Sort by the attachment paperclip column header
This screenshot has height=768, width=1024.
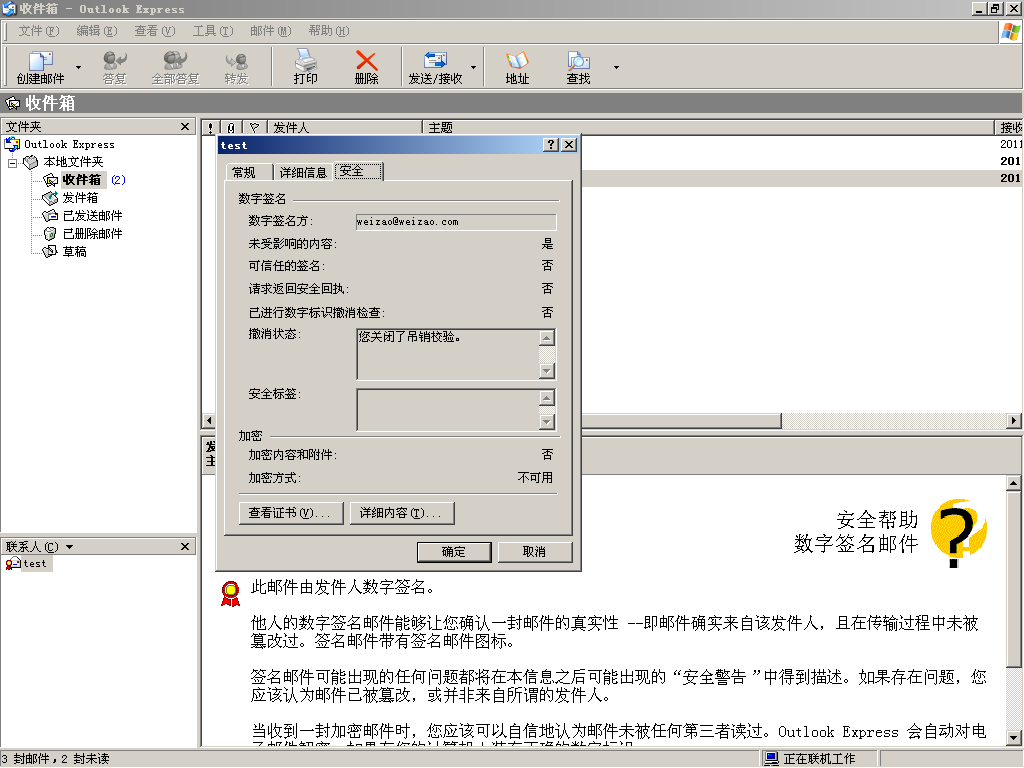click(x=231, y=128)
